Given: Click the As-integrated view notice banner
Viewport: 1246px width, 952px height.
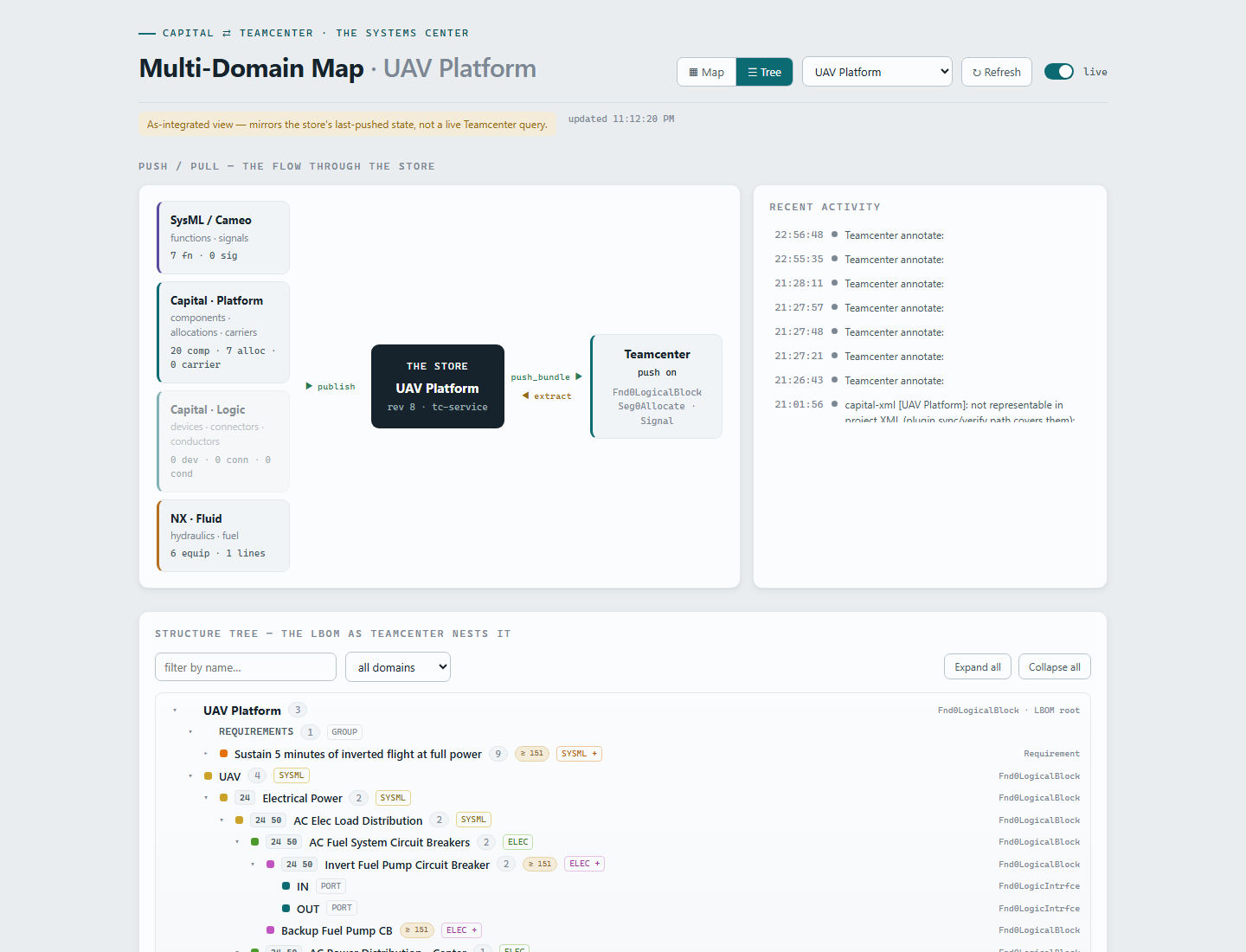Looking at the screenshot, I should point(347,125).
